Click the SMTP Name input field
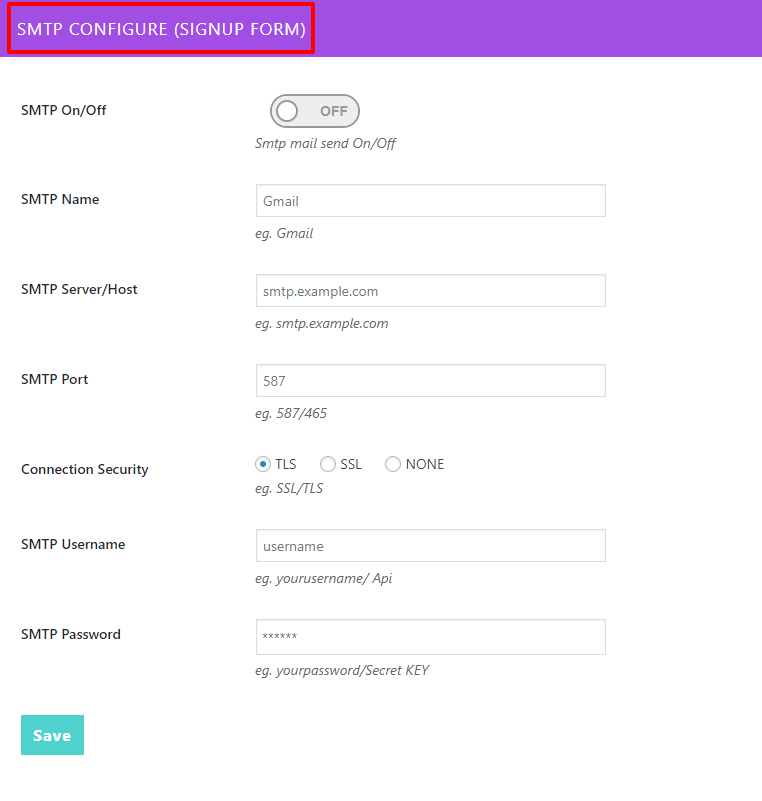The width and height of the screenshot is (762, 801). tap(430, 201)
